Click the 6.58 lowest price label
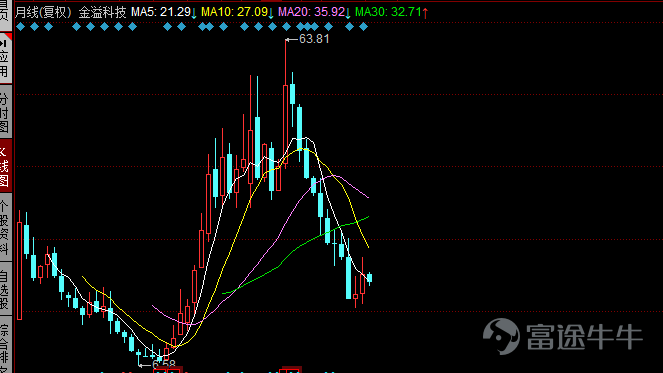This screenshot has width=663, height=373. (x=164, y=365)
